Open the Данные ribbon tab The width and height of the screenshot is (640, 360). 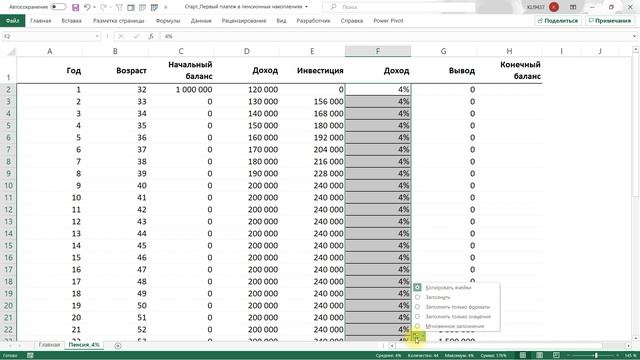(x=201, y=21)
